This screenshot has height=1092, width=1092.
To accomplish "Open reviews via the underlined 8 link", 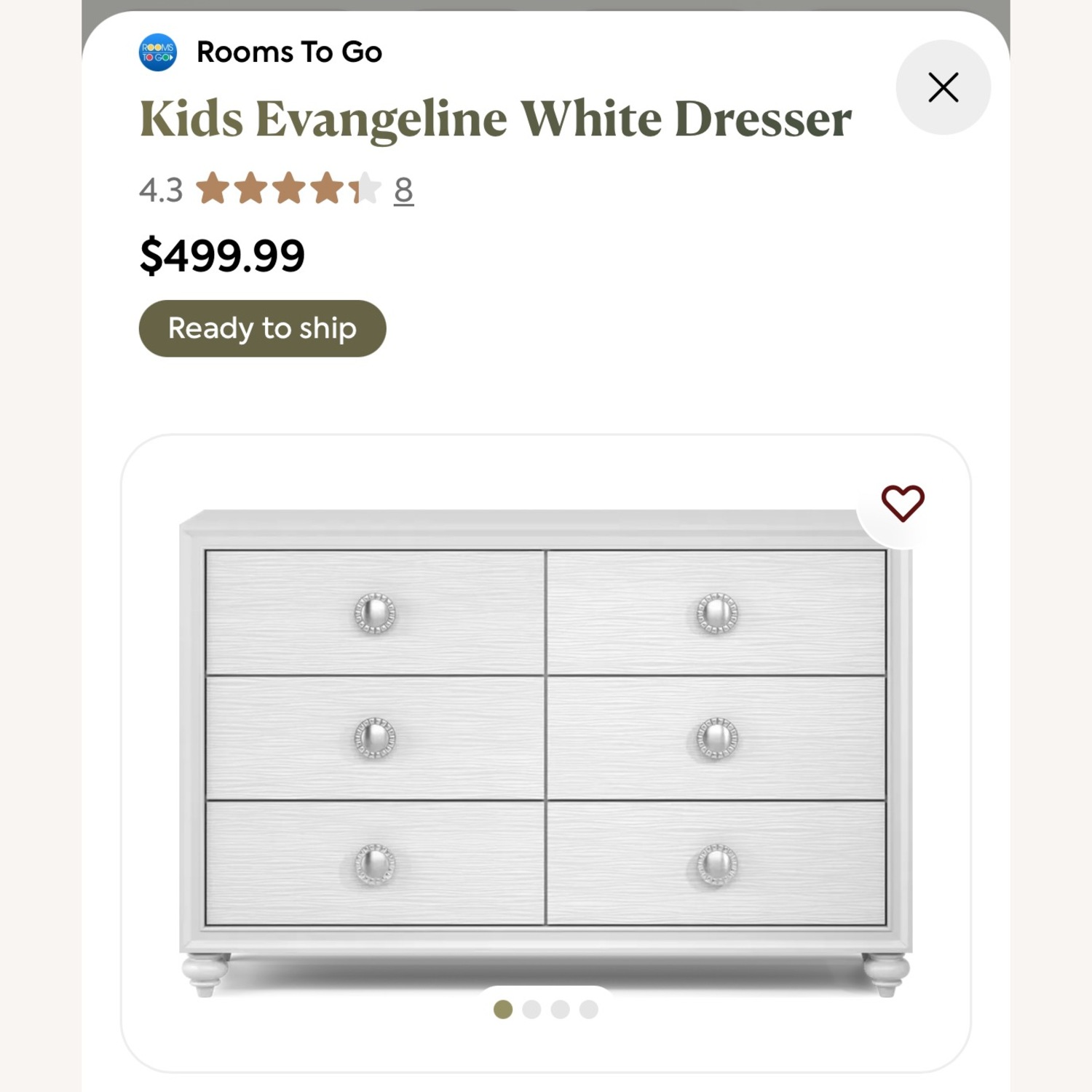I will [403, 190].
